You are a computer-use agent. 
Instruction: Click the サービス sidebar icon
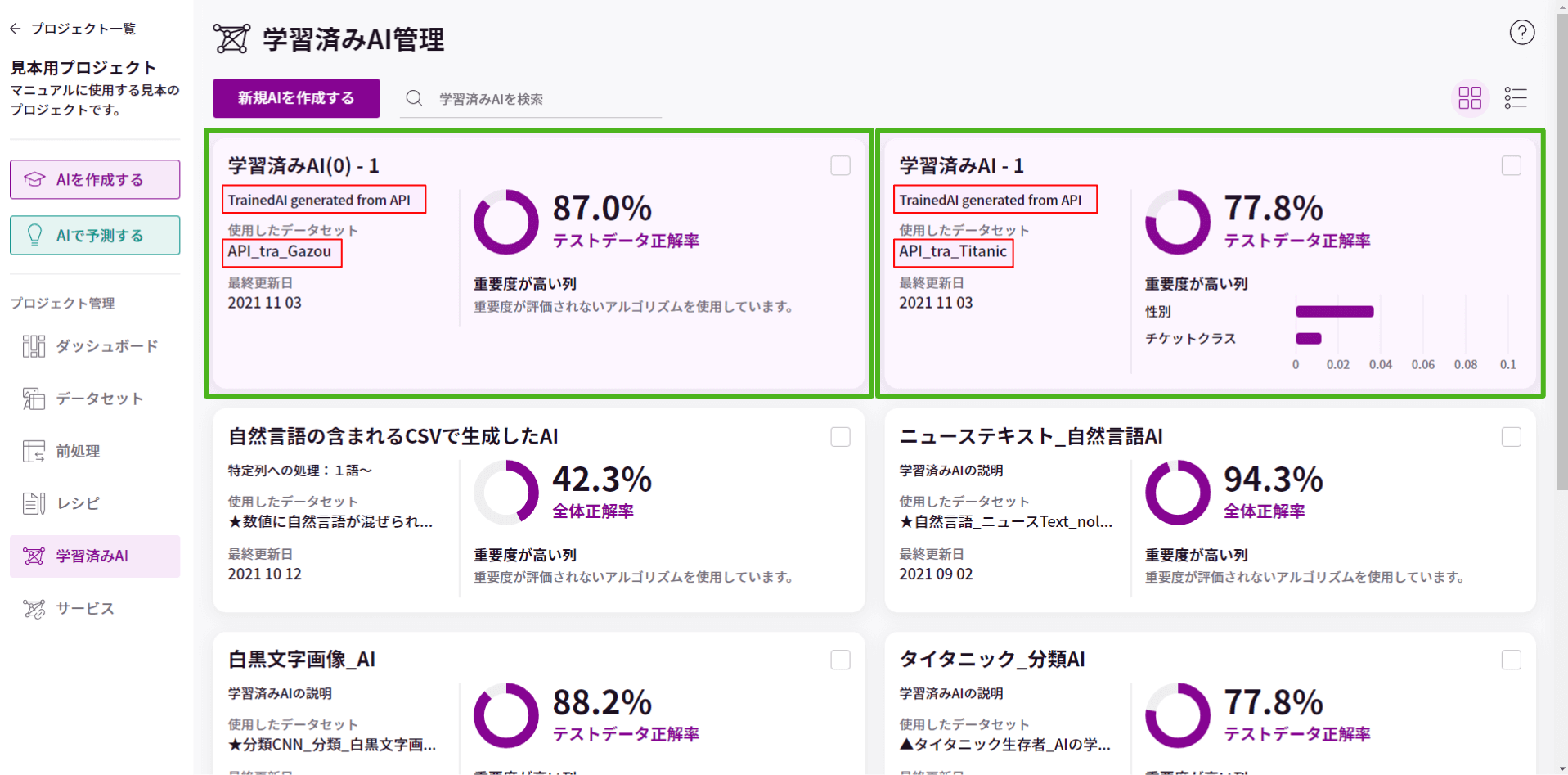[x=34, y=608]
